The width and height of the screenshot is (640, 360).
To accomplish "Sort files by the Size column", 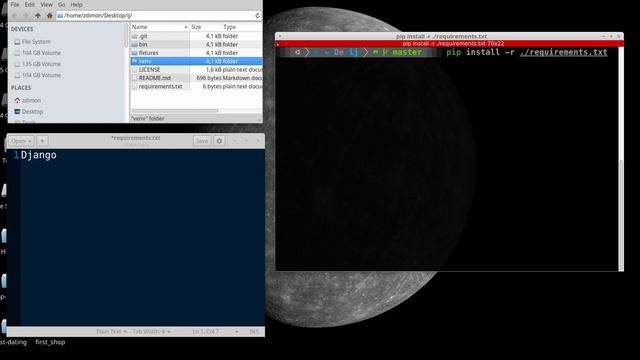I will (x=205, y=27).
